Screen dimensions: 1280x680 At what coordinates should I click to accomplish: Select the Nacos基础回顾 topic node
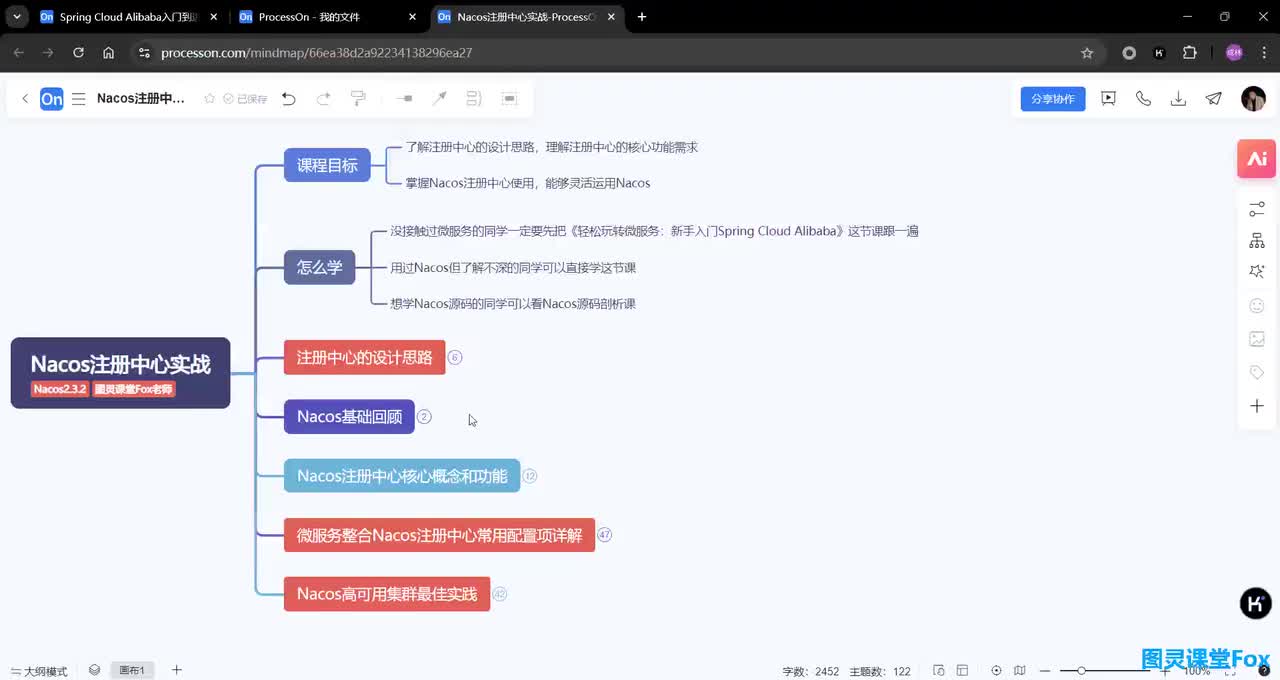click(x=349, y=416)
